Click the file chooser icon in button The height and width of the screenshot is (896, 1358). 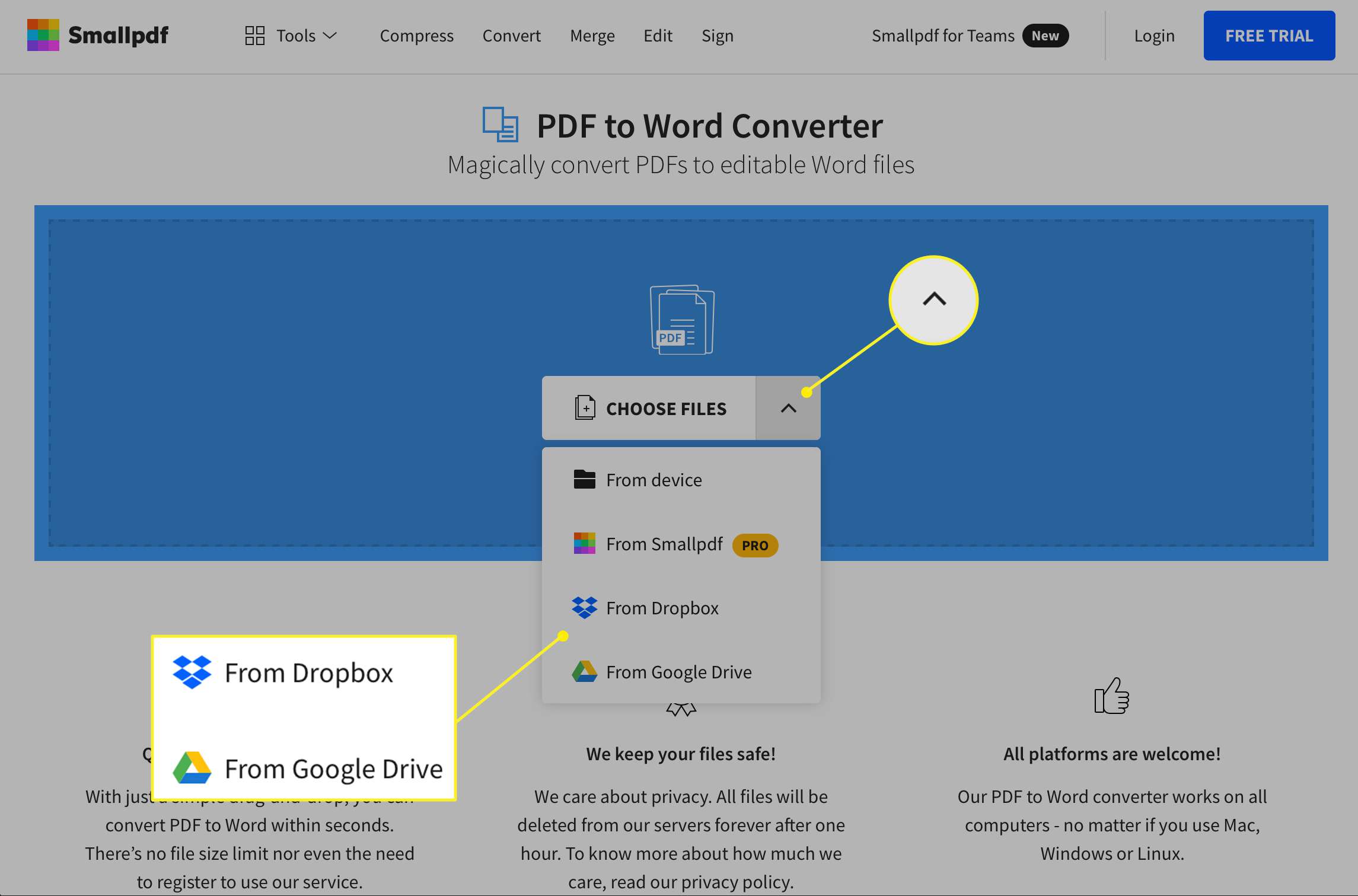coord(583,408)
